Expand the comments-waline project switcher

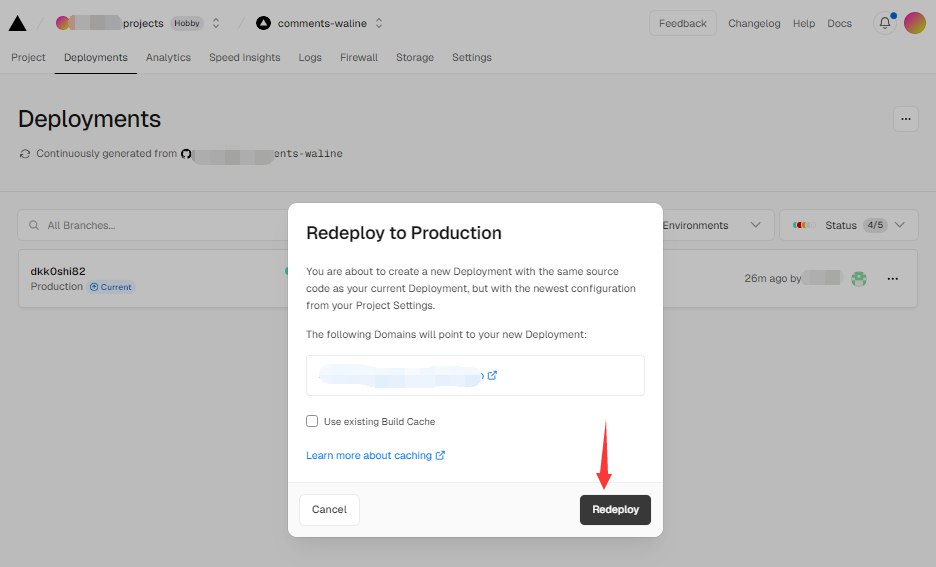(x=378, y=23)
